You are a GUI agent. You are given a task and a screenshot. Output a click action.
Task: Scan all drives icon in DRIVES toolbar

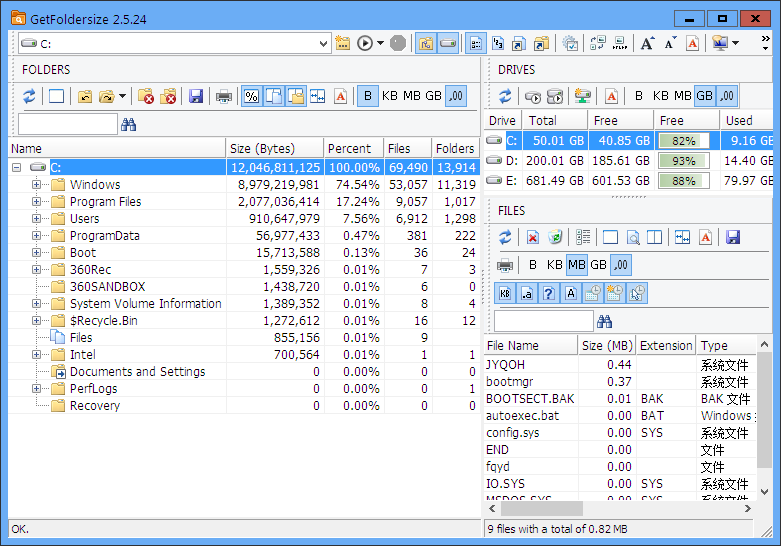point(554,96)
